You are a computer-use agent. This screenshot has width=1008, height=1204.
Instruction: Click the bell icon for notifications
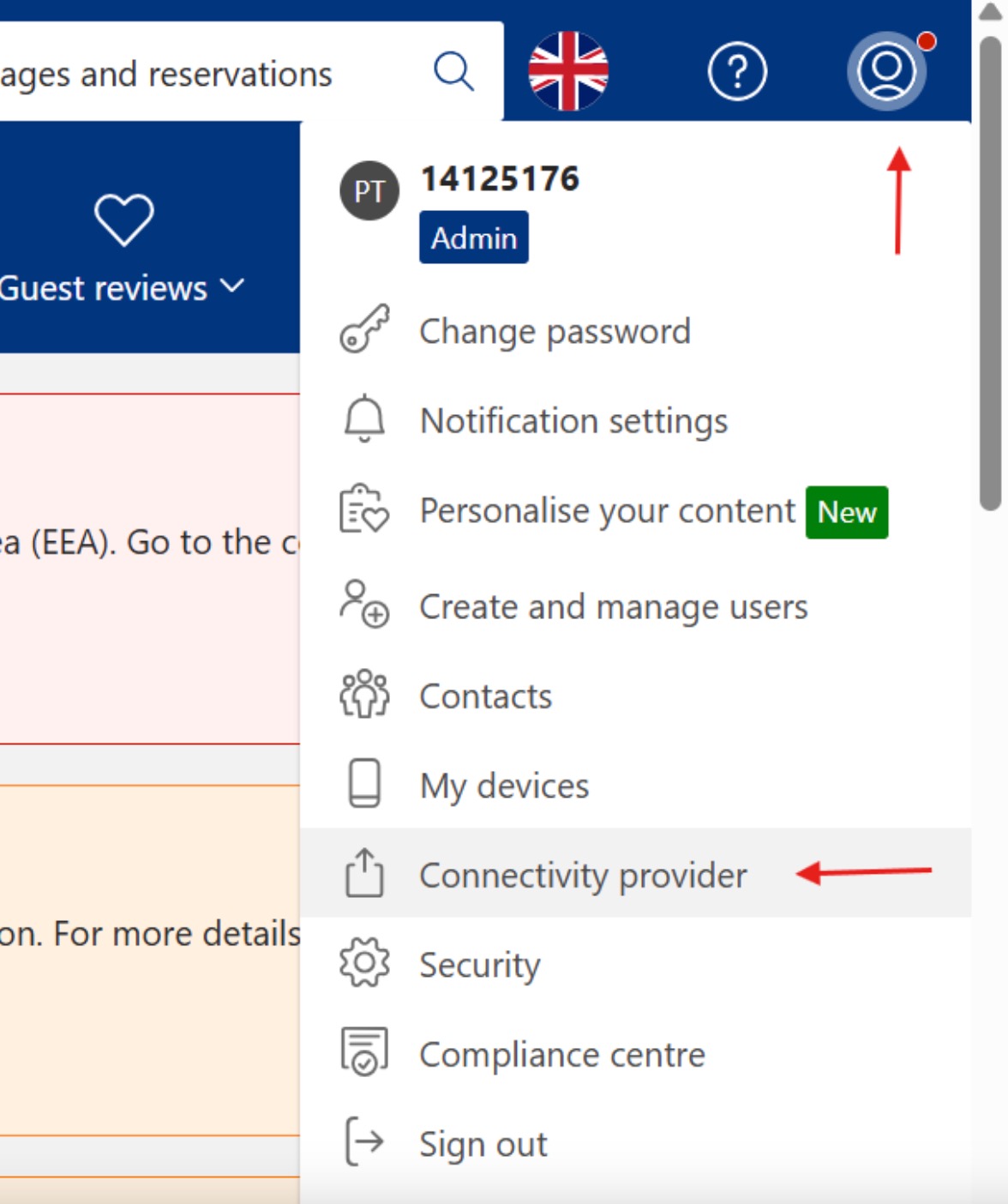(x=364, y=419)
